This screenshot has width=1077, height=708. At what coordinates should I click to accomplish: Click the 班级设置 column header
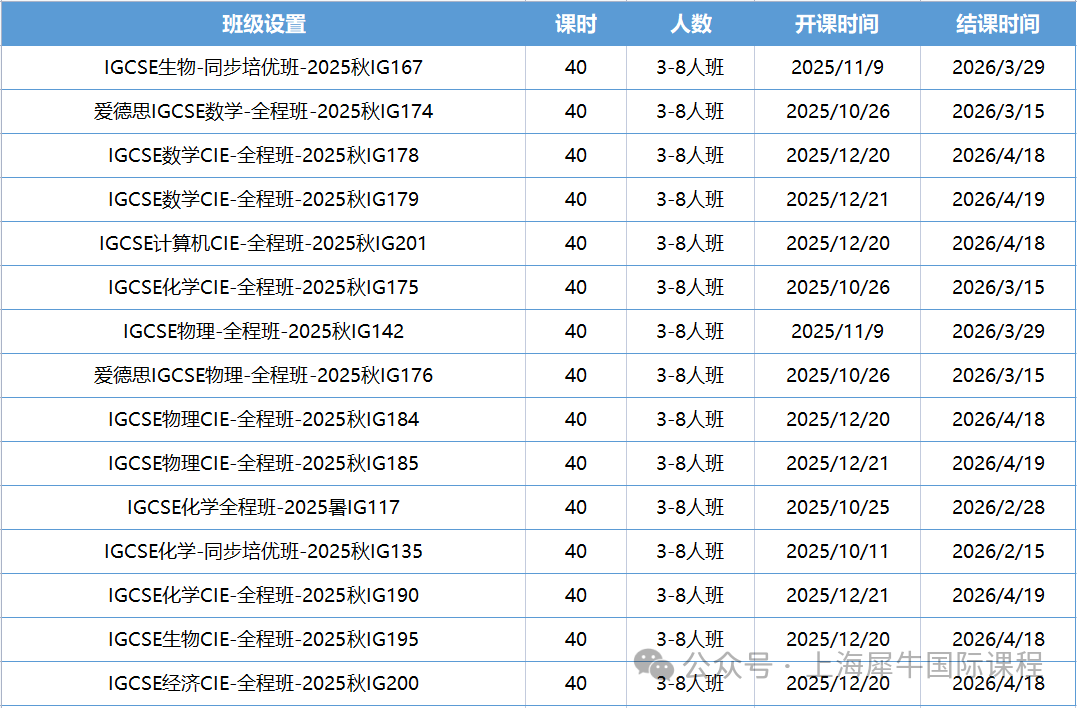click(x=263, y=24)
